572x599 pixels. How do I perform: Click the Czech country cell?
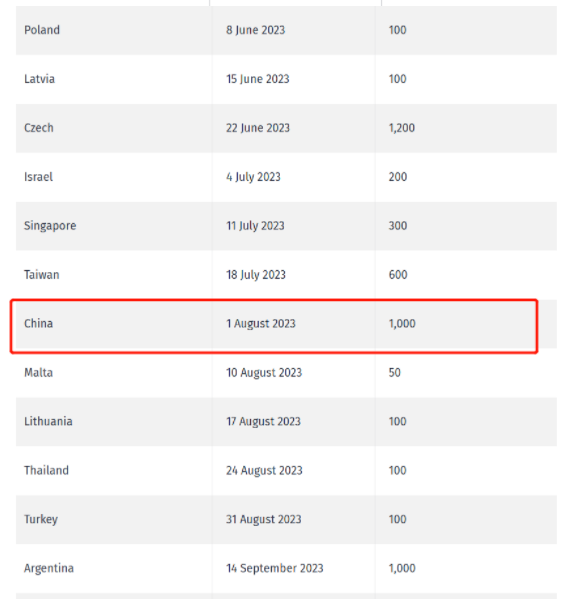coord(39,128)
